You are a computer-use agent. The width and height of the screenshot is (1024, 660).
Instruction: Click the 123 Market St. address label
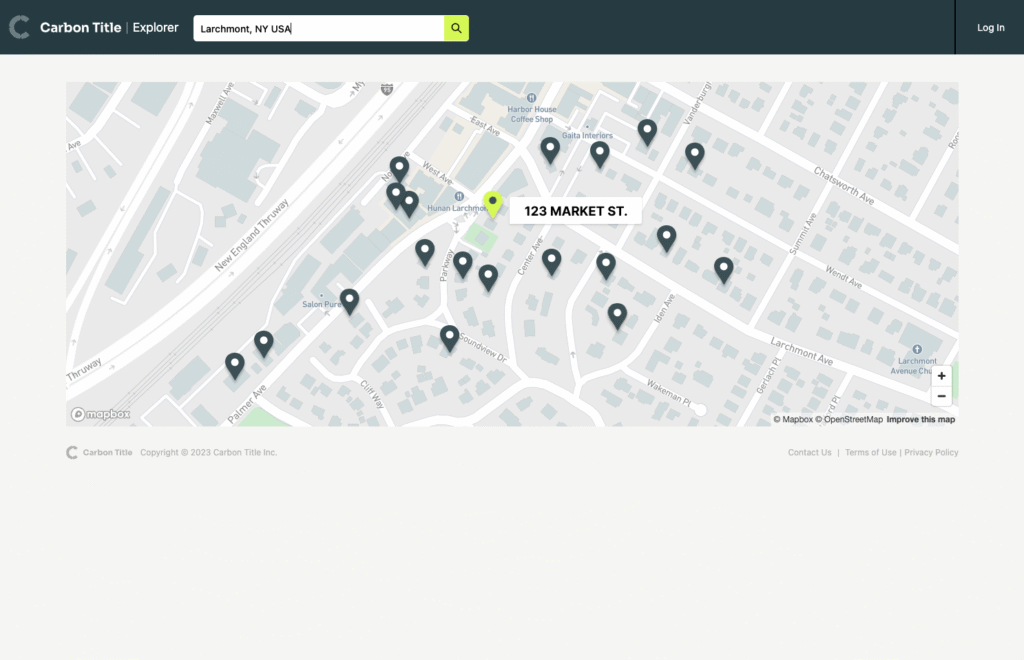coord(575,211)
